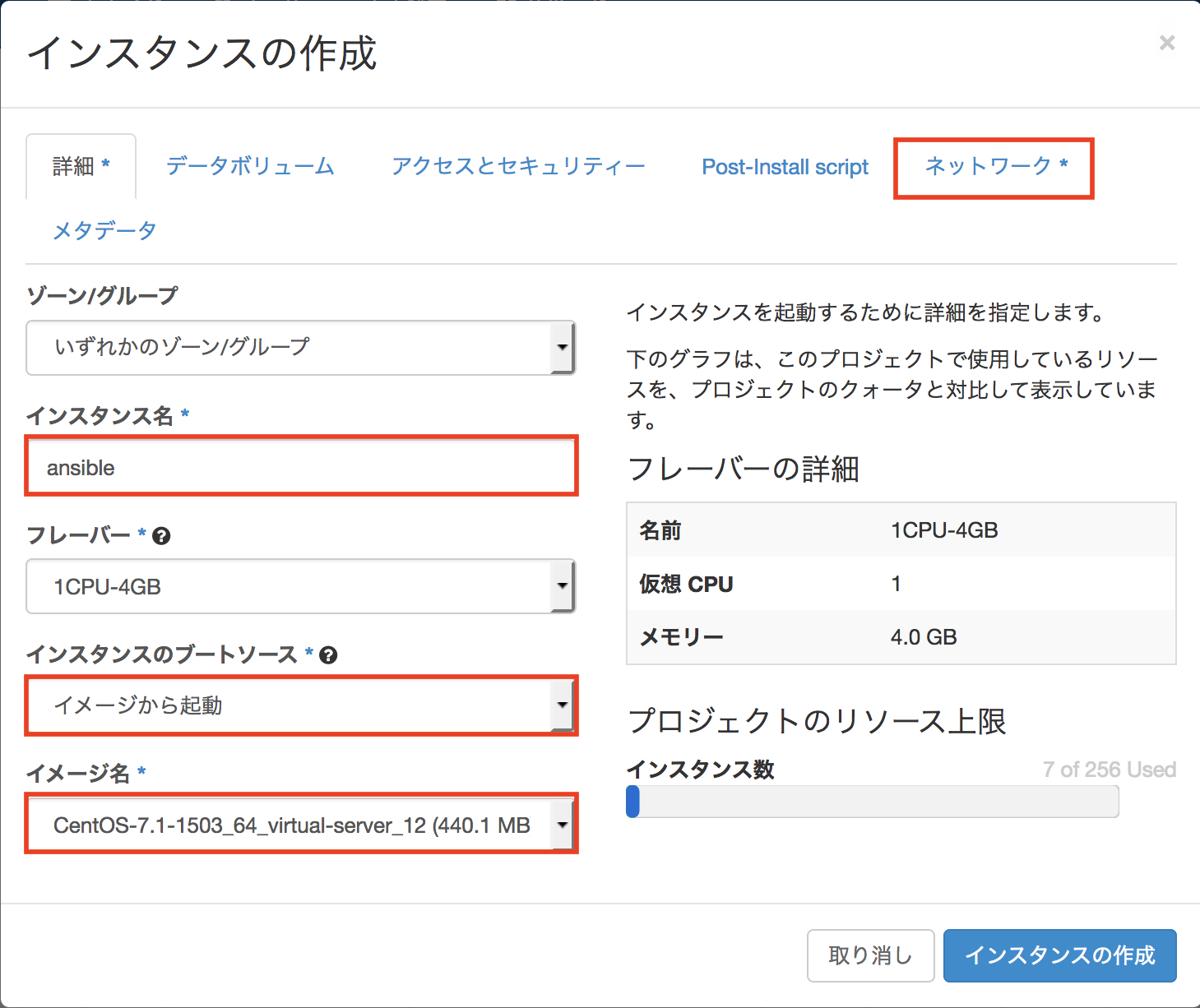Click the 名前 row in flavor details
This screenshot has height=1008, width=1200.
pyautogui.click(x=901, y=530)
